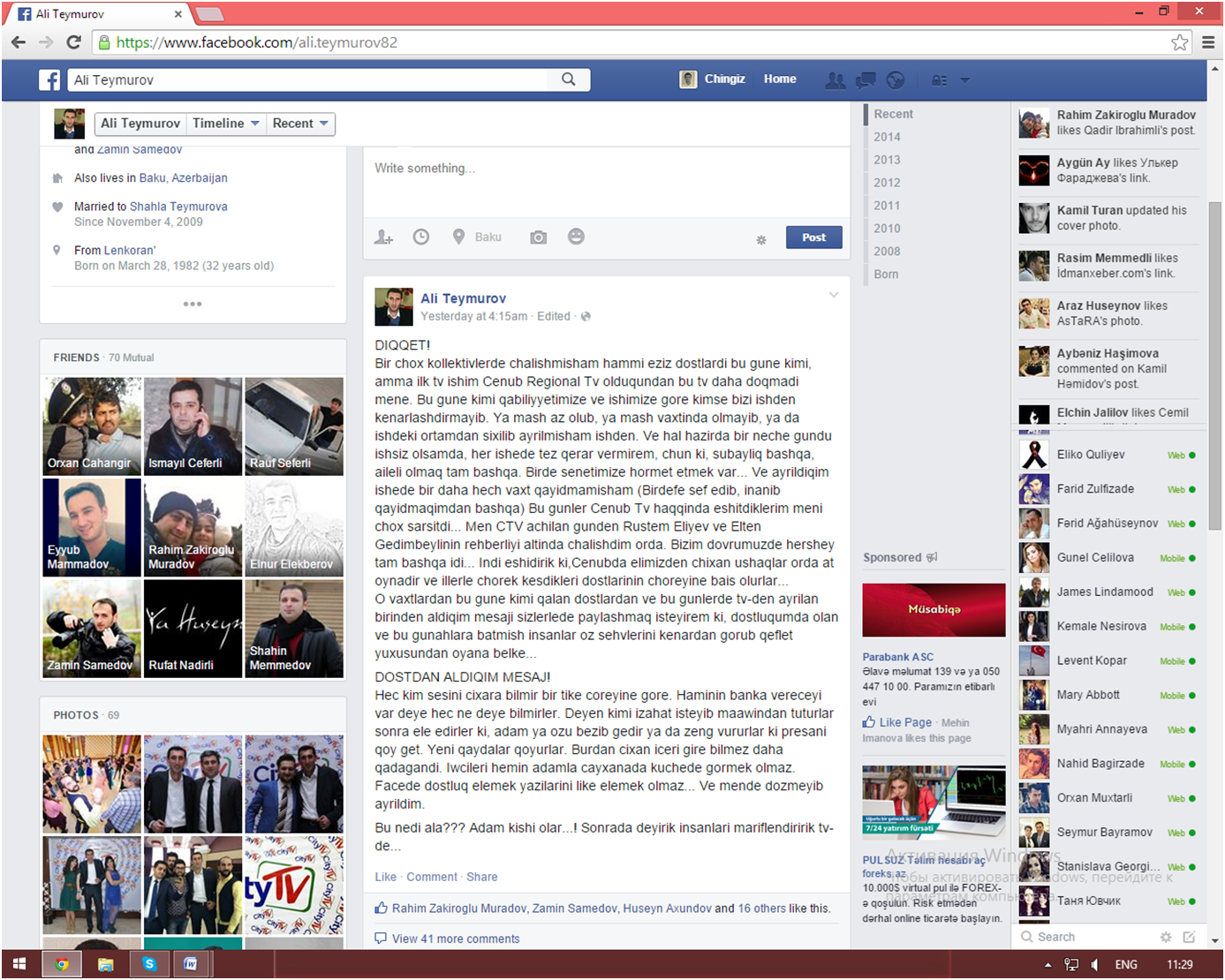The image size is (1225, 980).
Task: Expand the post options chevron on Ali's post
Action: pos(833,295)
